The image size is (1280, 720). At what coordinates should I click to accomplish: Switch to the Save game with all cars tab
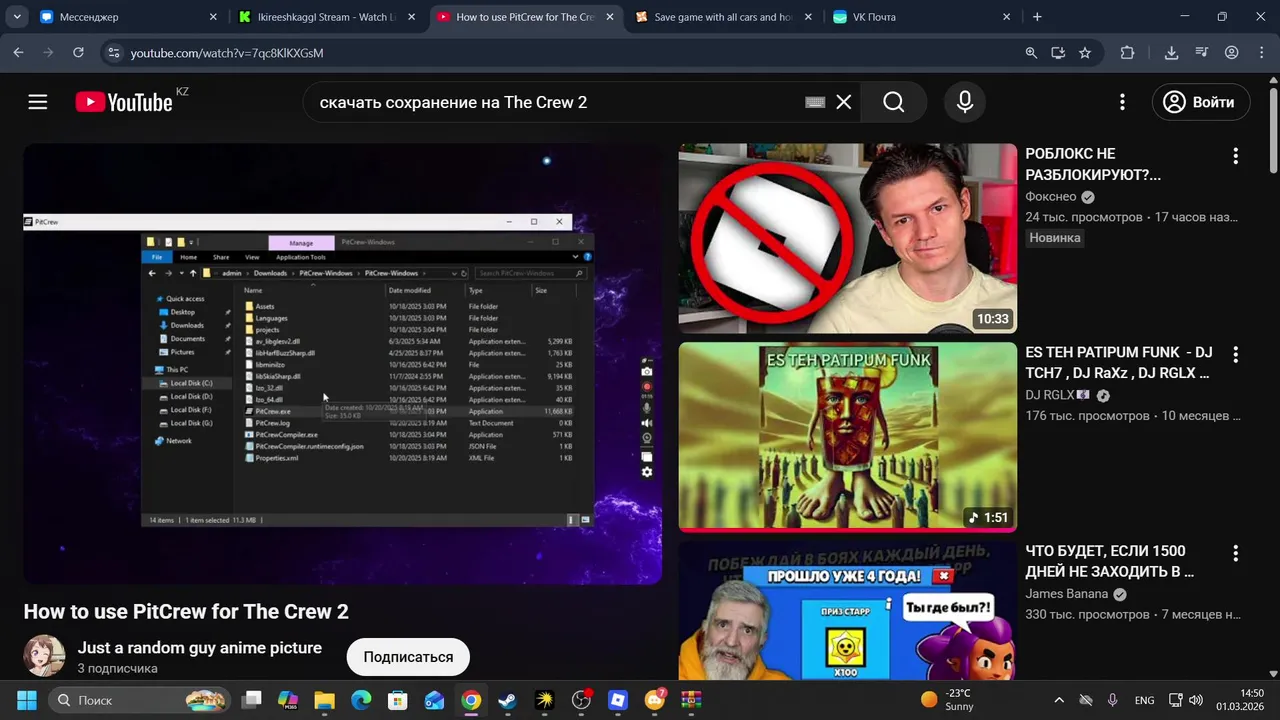pos(724,17)
